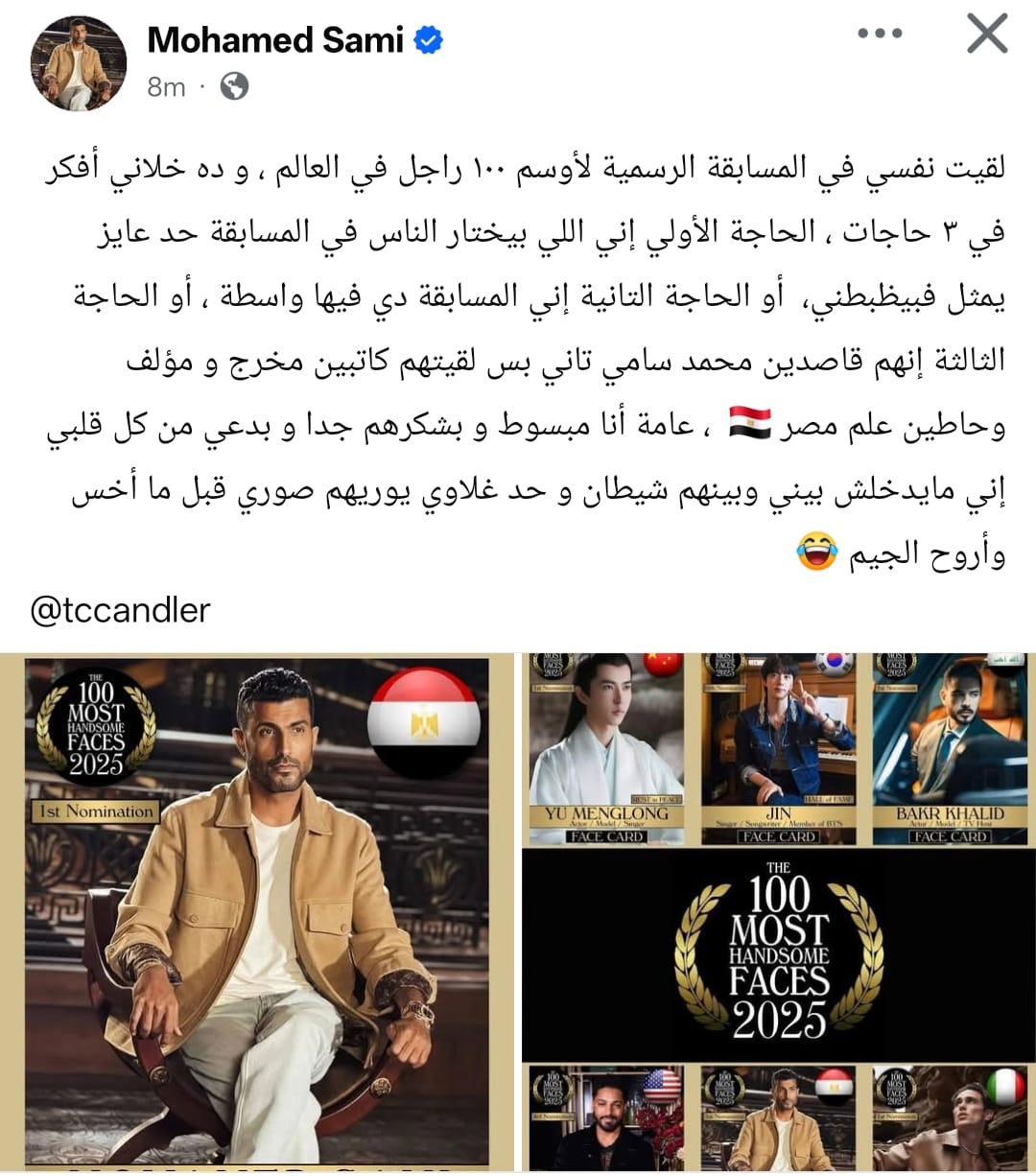Open the bottom card with the US flag
Image resolution: width=1036 pixels, height=1176 pixels.
pyautogui.click(x=606, y=1117)
